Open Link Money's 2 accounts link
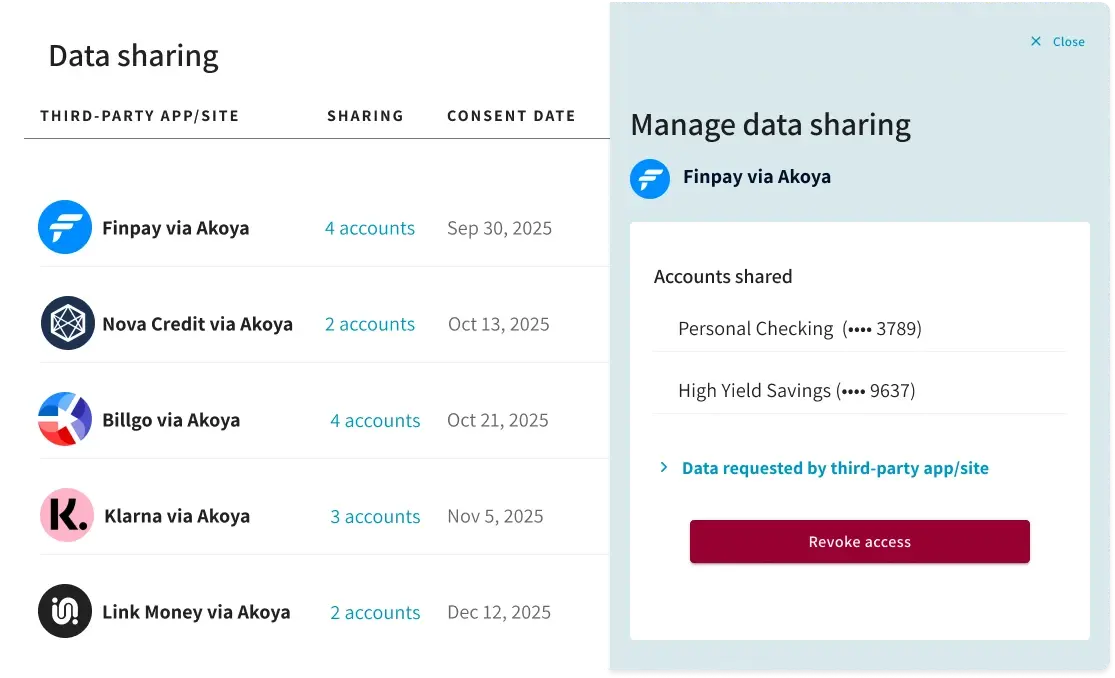This screenshot has height=678, width=1115. 375,613
